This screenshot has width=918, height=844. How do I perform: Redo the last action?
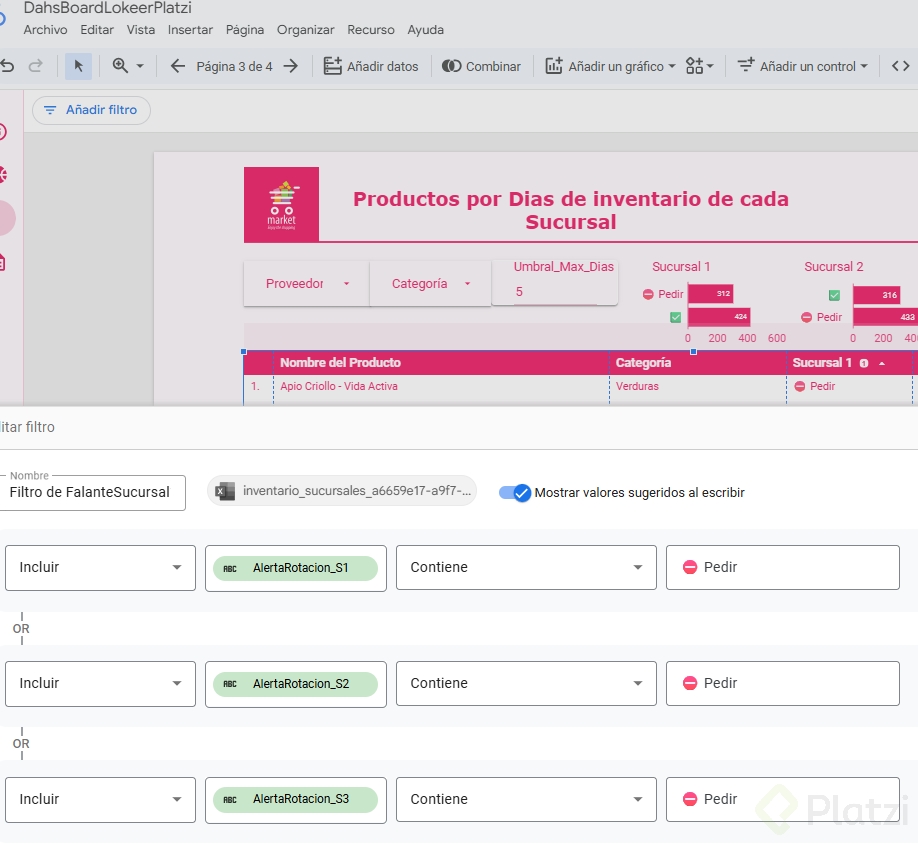click(x=36, y=66)
